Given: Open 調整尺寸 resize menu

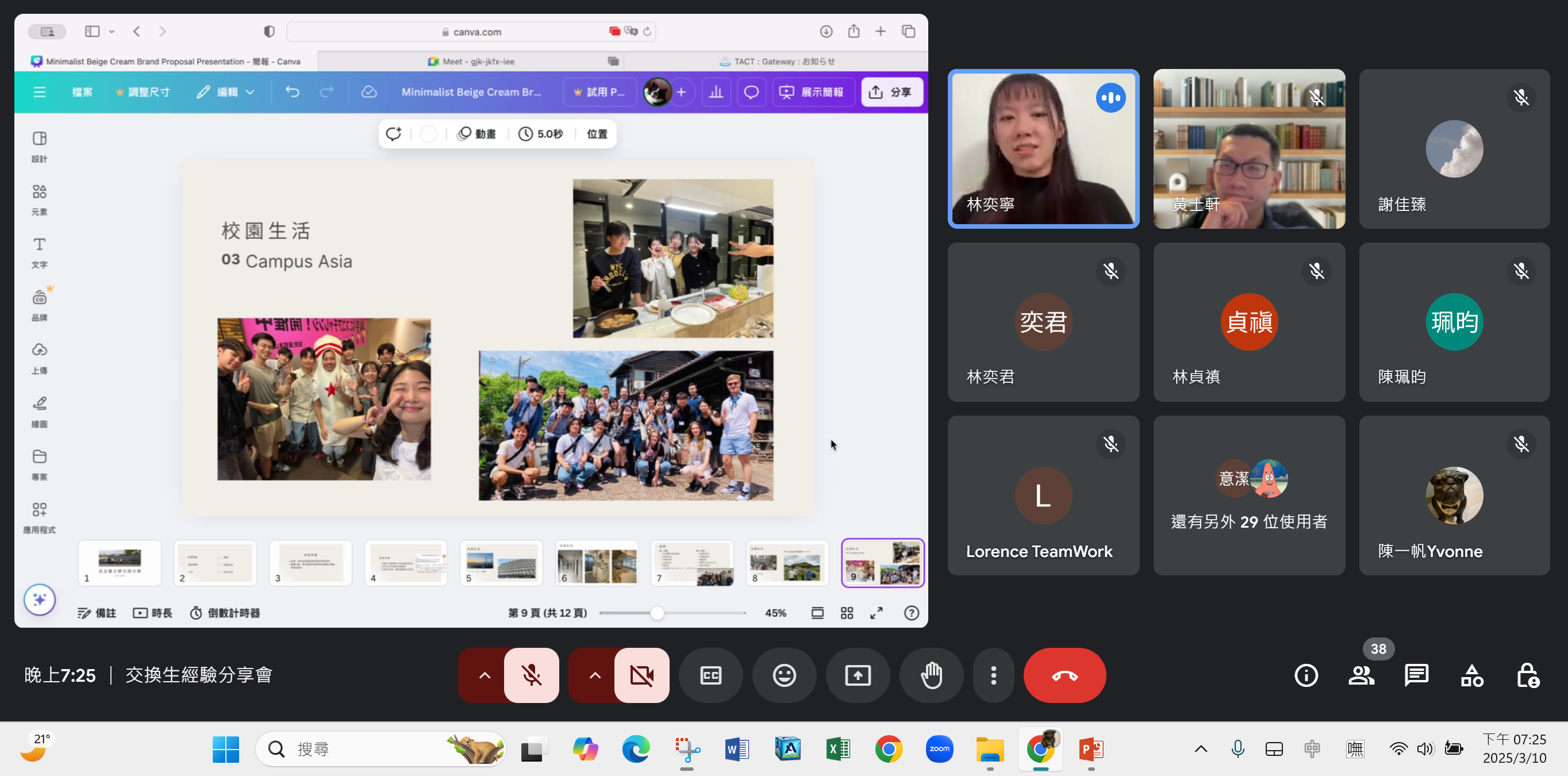Looking at the screenshot, I should tap(143, 92).
